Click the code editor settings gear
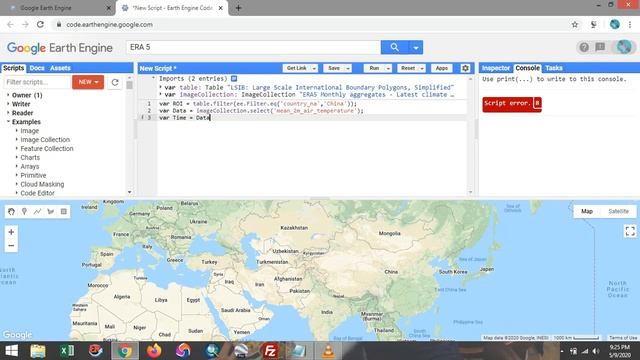Viewport: 640px width, 360px height. pos(465,68)
